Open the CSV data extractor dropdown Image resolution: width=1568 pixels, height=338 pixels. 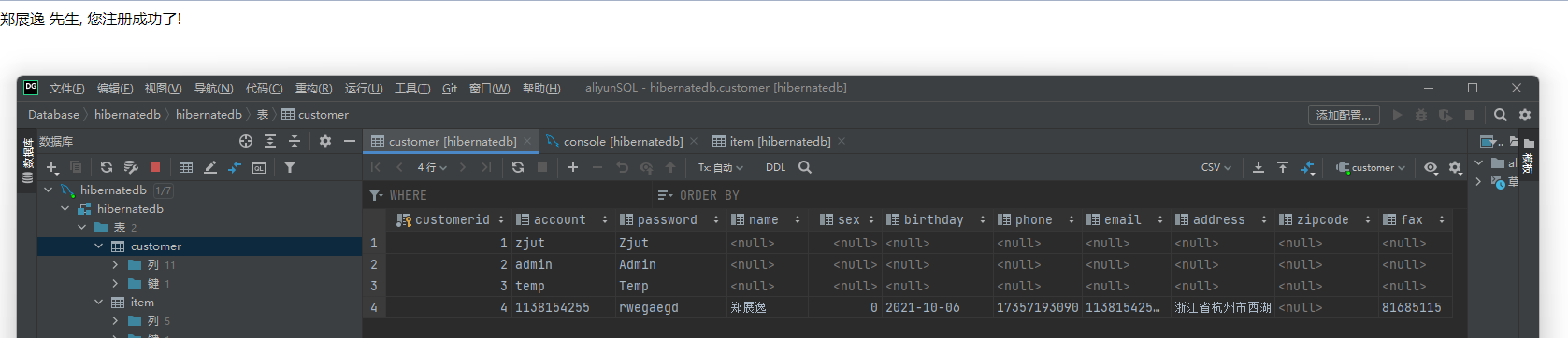pyautogui.click(x=1216, y=167)
